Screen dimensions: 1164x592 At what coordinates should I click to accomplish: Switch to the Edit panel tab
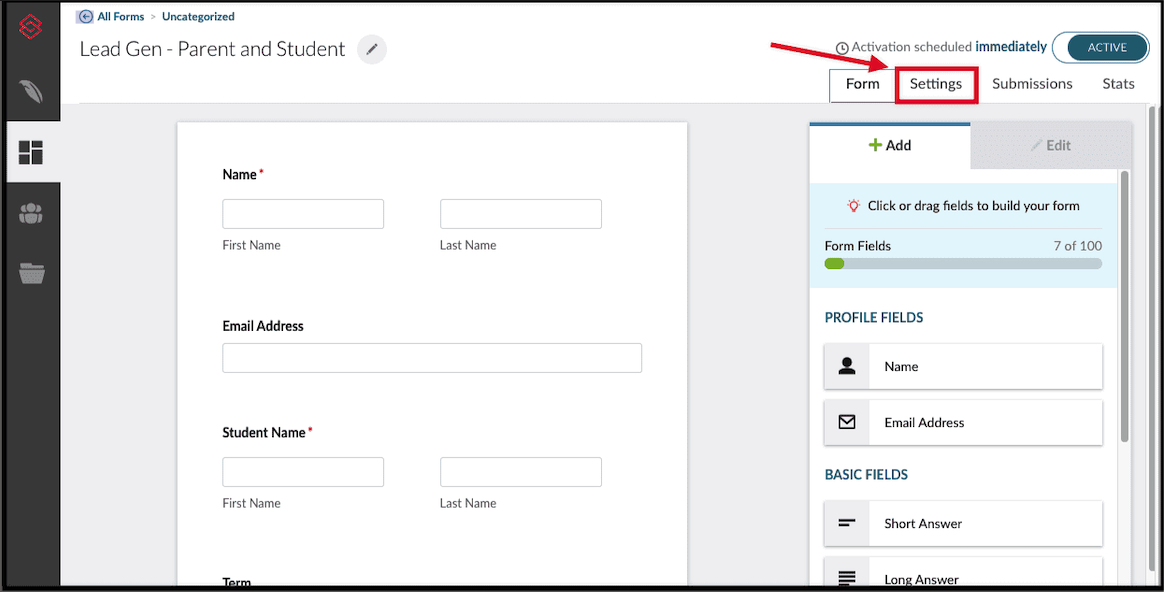click(x=1051, y=145)
